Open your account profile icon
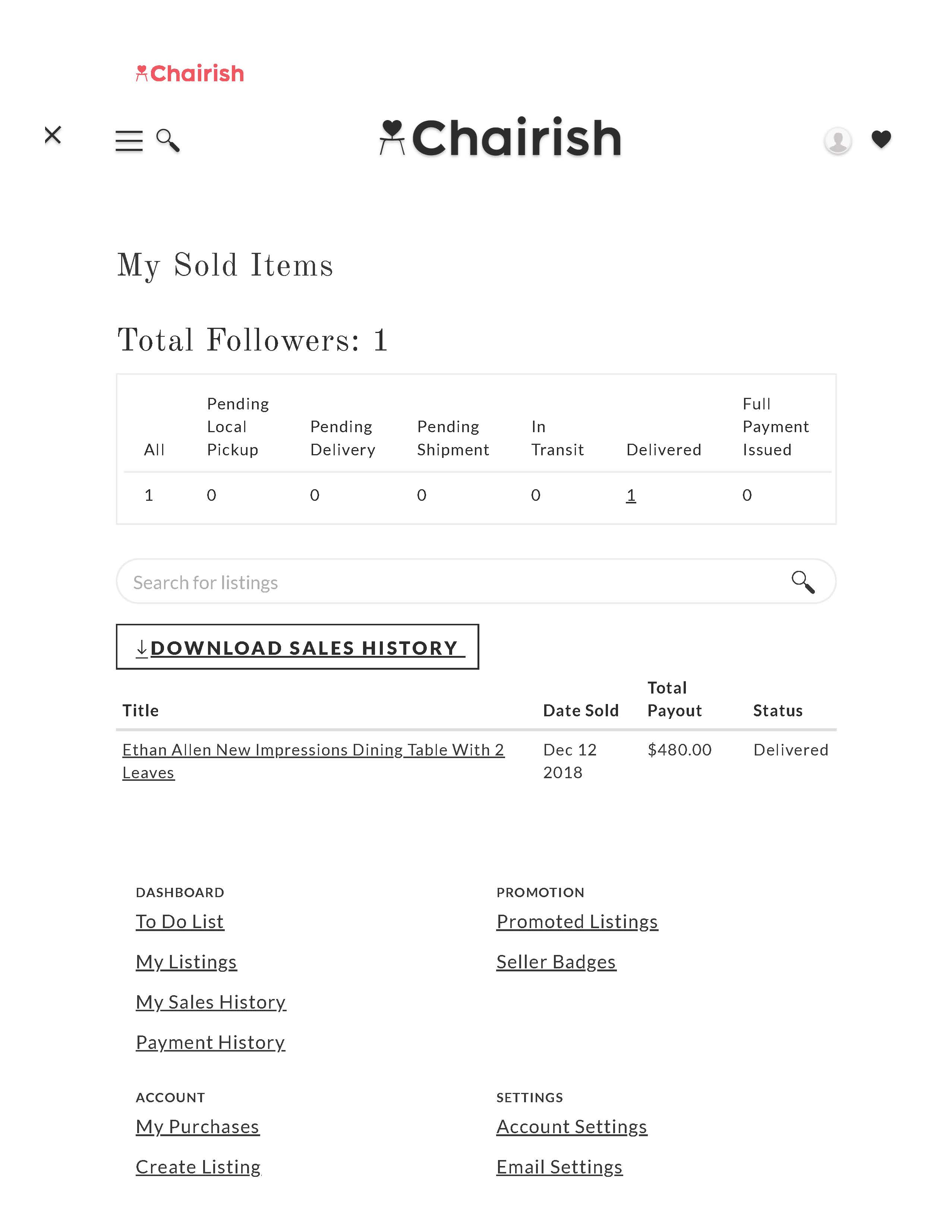This screenshot has height=1232, width=952. tap(839, 140)
